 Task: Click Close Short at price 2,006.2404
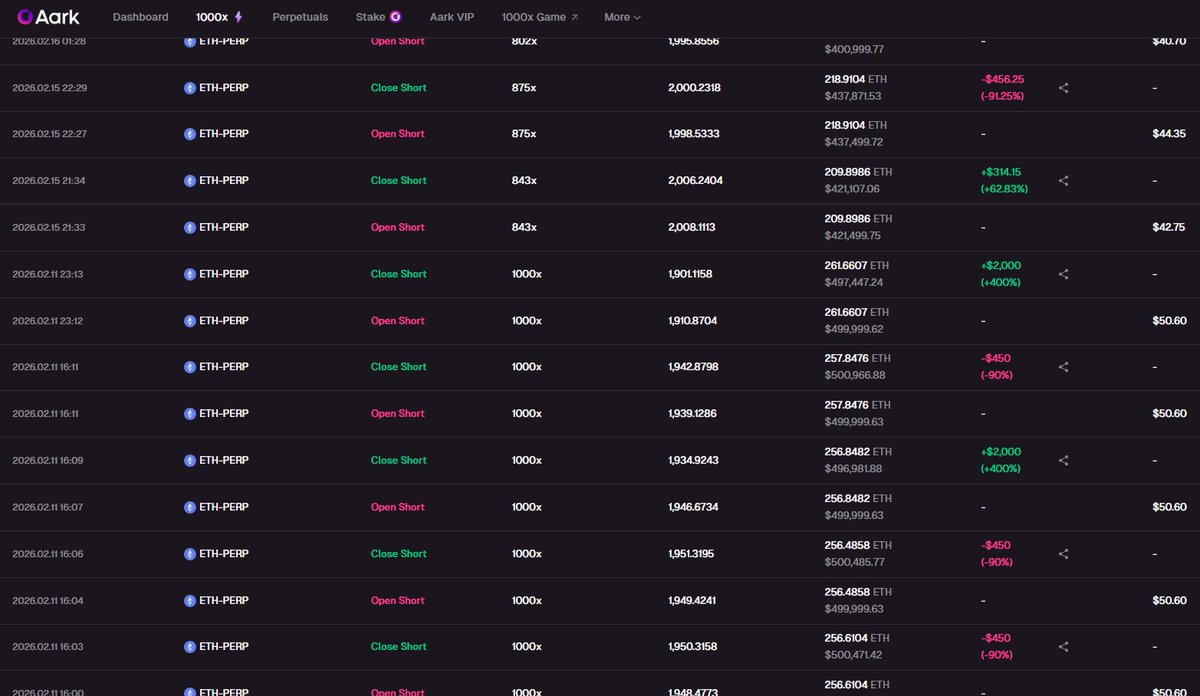coord(398,181)
